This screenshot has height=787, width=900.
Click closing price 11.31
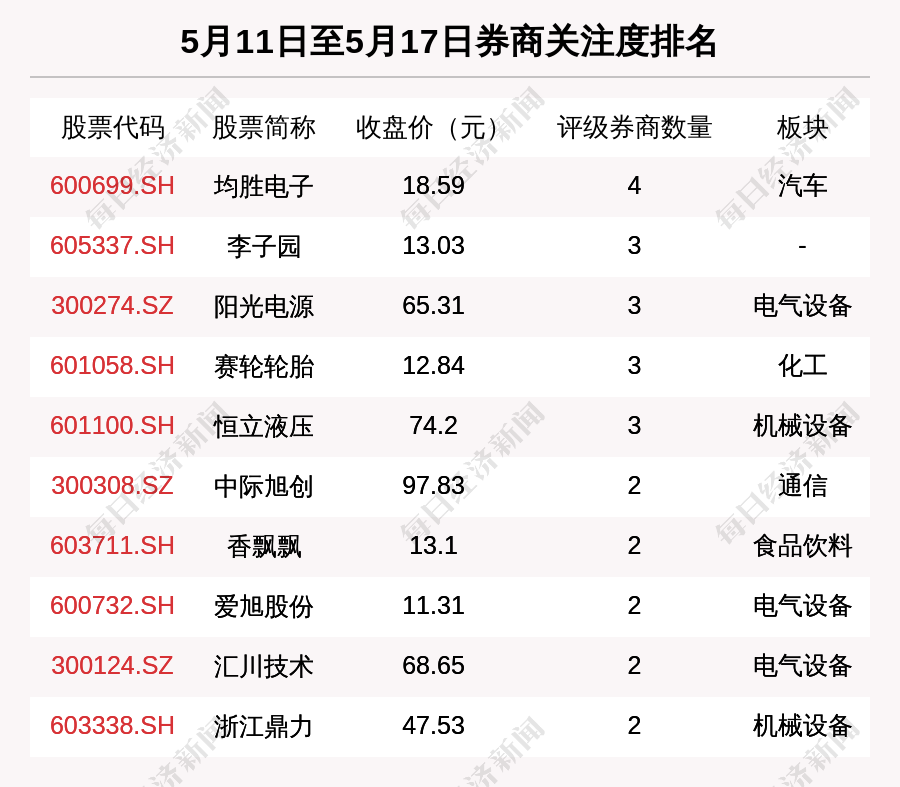pyautogui.click(x=433, y=606)
